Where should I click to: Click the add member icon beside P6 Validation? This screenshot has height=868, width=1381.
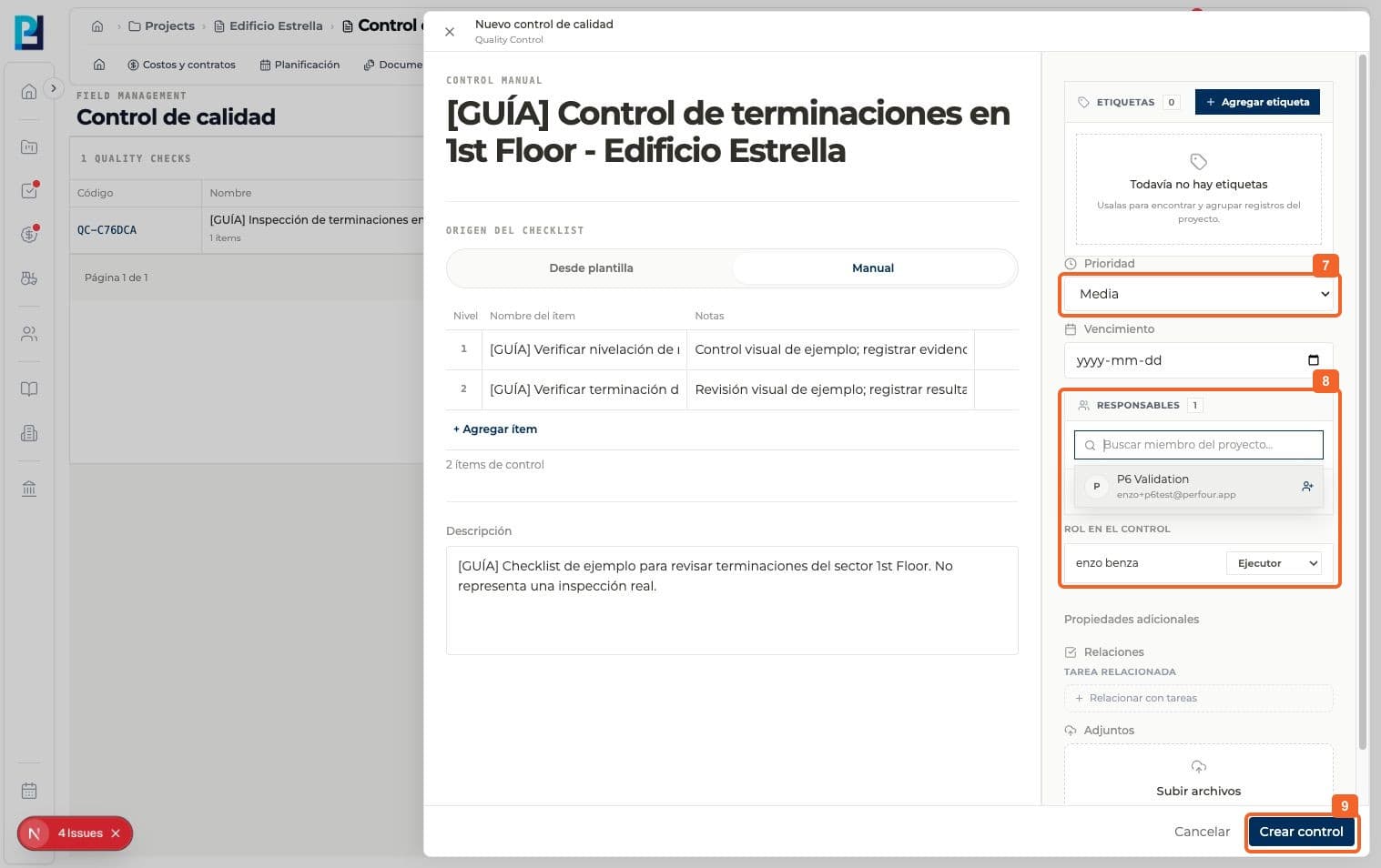click(x=1307, y=487)
